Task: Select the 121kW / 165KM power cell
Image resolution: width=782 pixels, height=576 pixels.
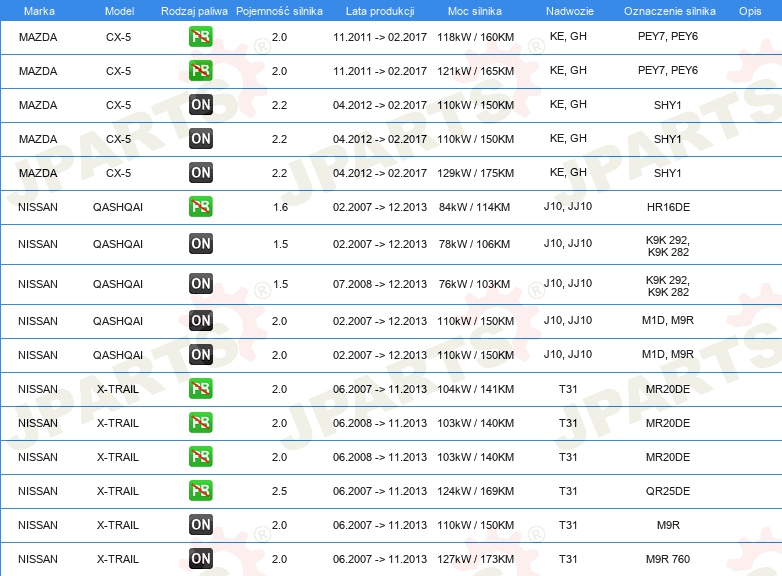Action: [x=475, y=71]
